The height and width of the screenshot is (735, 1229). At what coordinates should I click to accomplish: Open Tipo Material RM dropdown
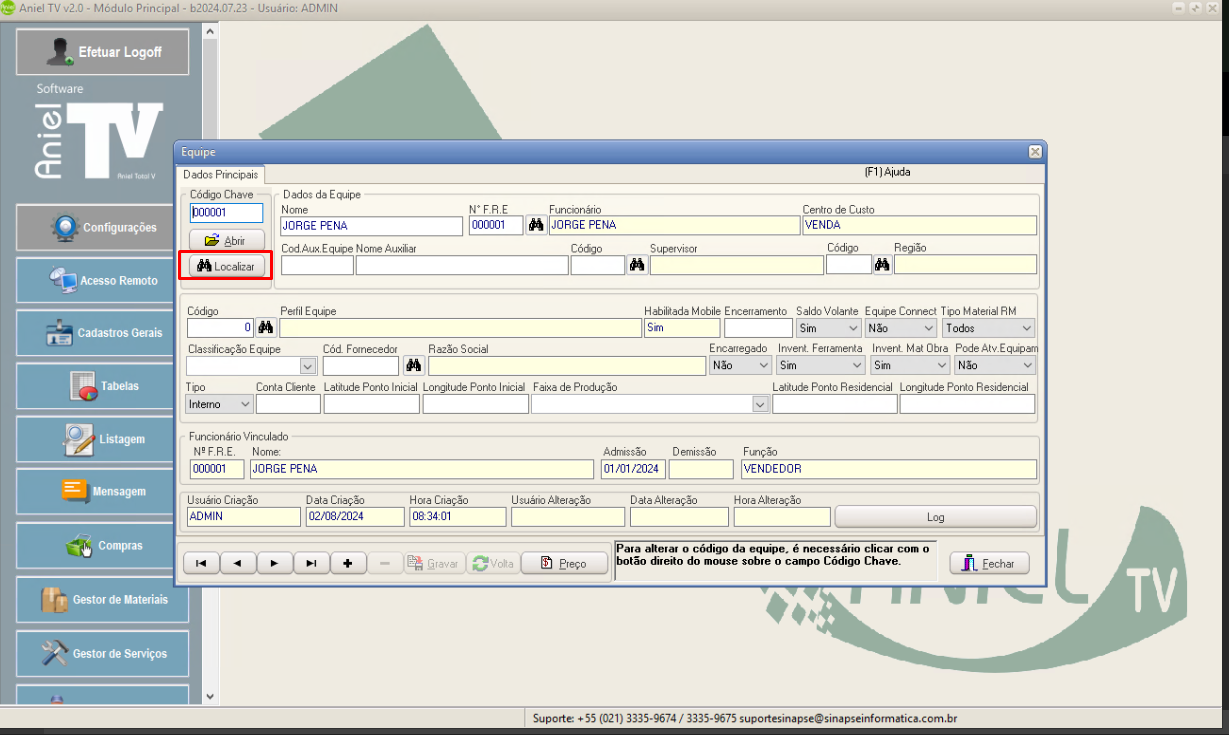tap(1026, 328)
